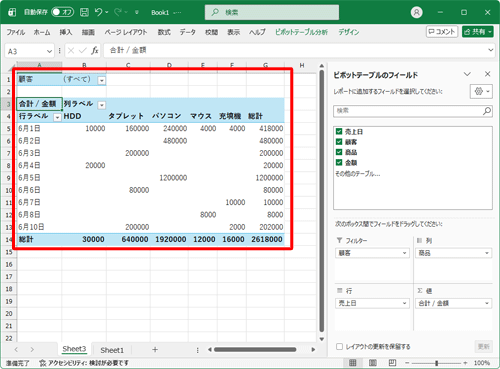Click the コメント button

point(442,32)
